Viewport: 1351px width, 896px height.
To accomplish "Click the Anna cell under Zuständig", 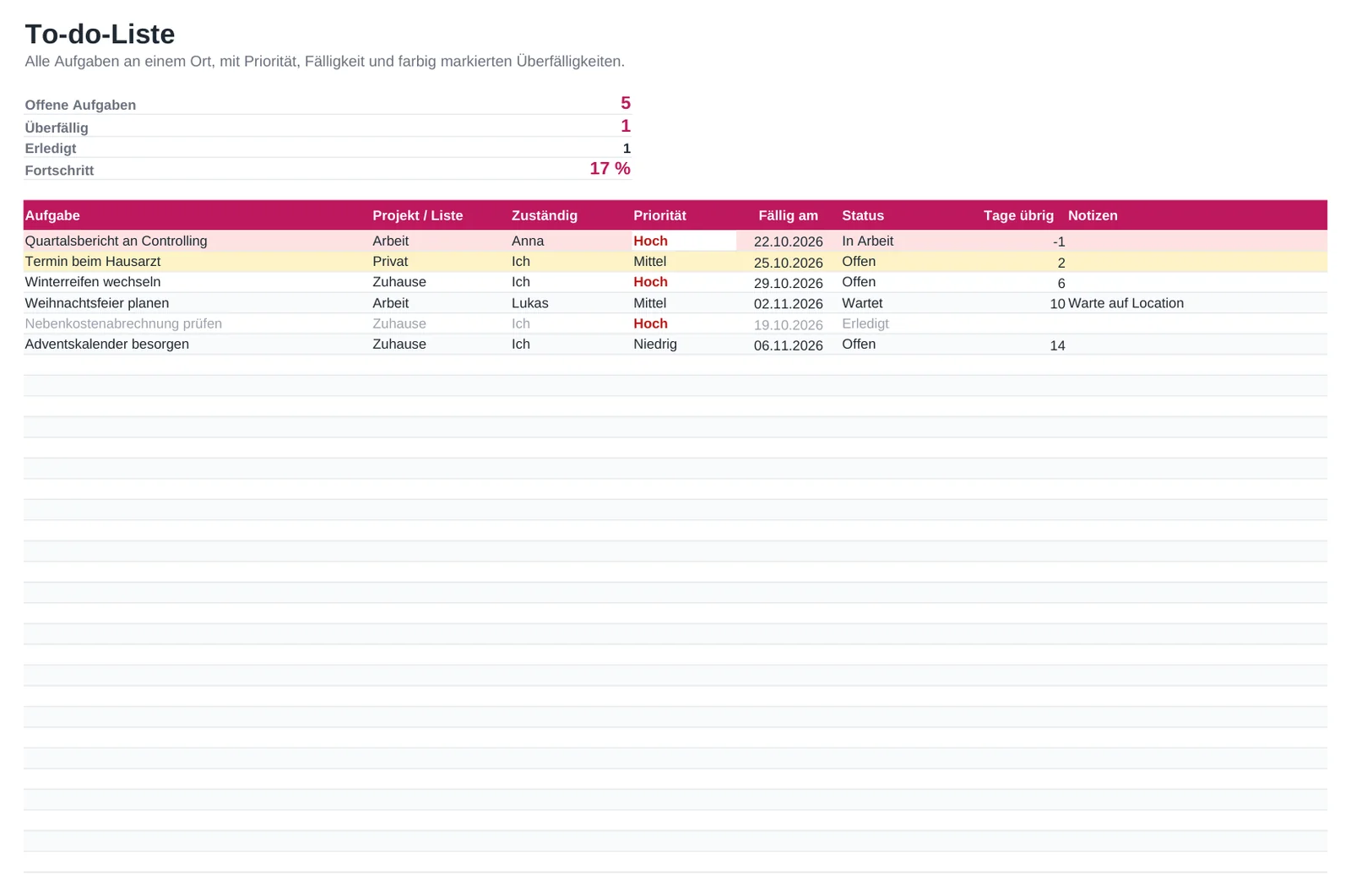I will click(x=528, y=241).
